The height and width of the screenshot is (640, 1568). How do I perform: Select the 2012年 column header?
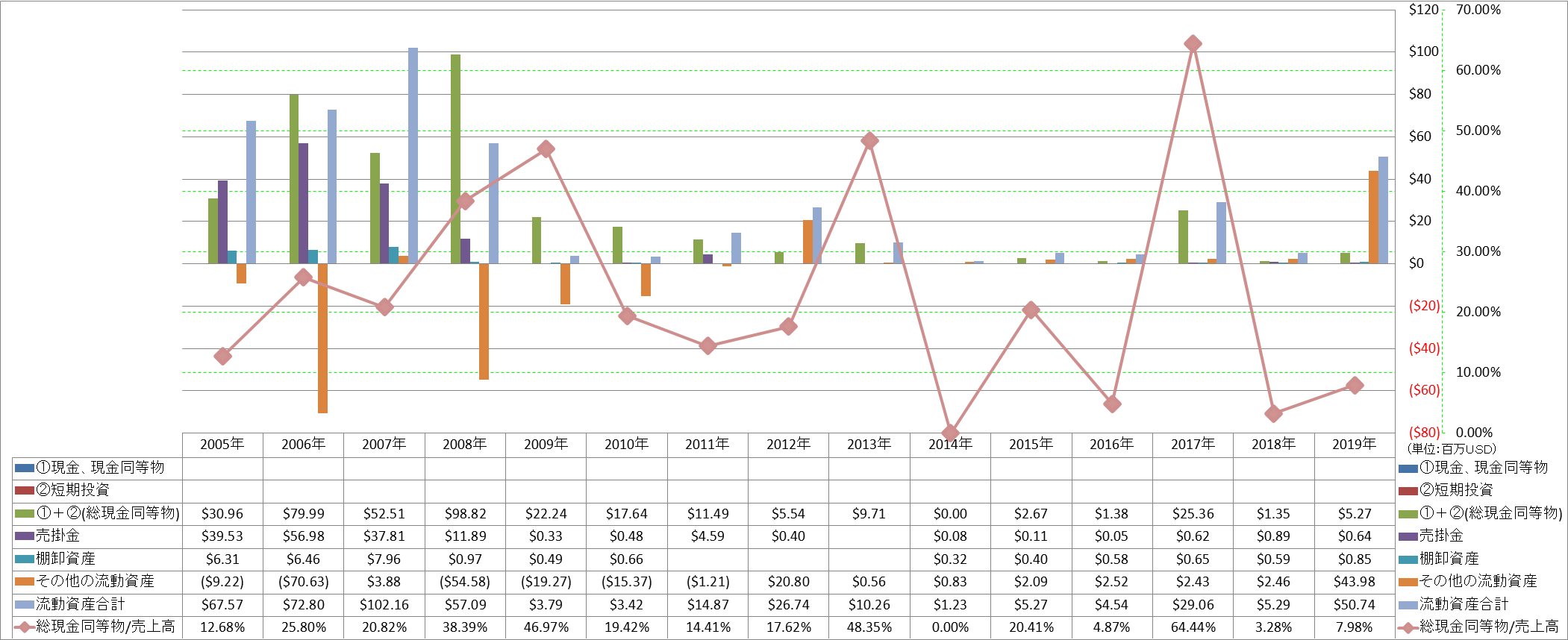click(x=788, y=445)
